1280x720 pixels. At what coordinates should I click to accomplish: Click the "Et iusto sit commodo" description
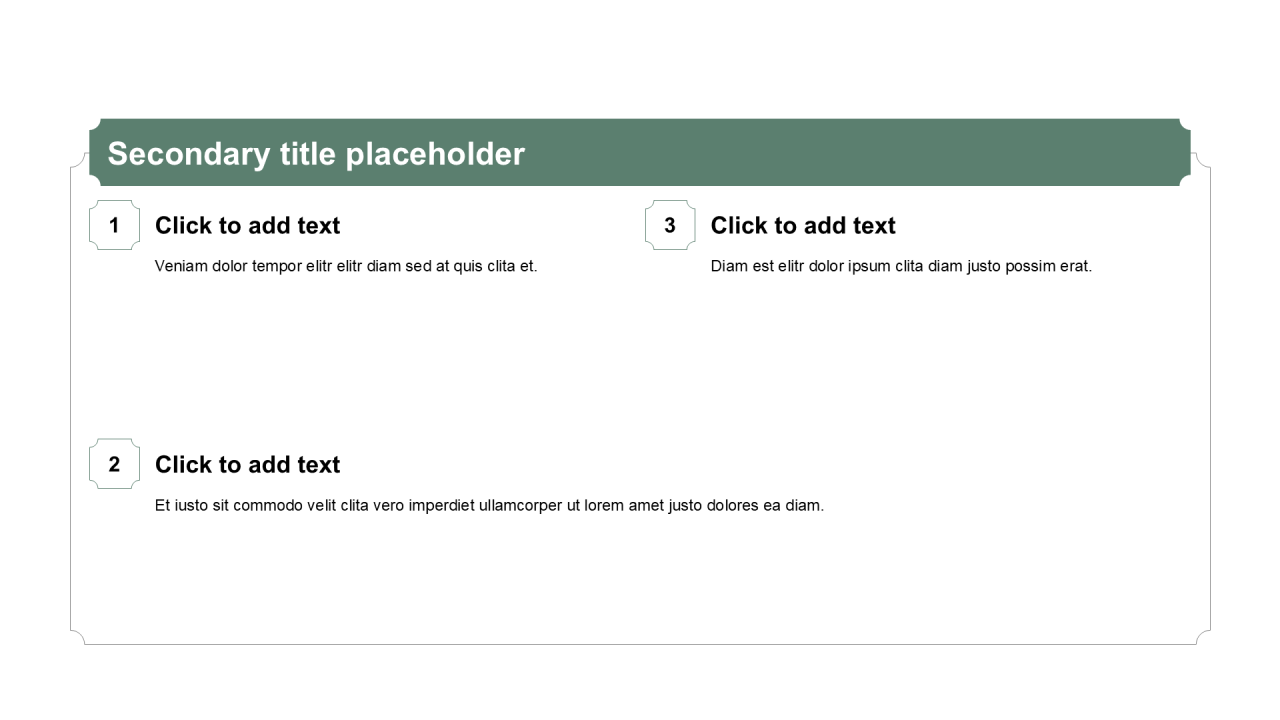pyautogui.click(x=489, y=505)
